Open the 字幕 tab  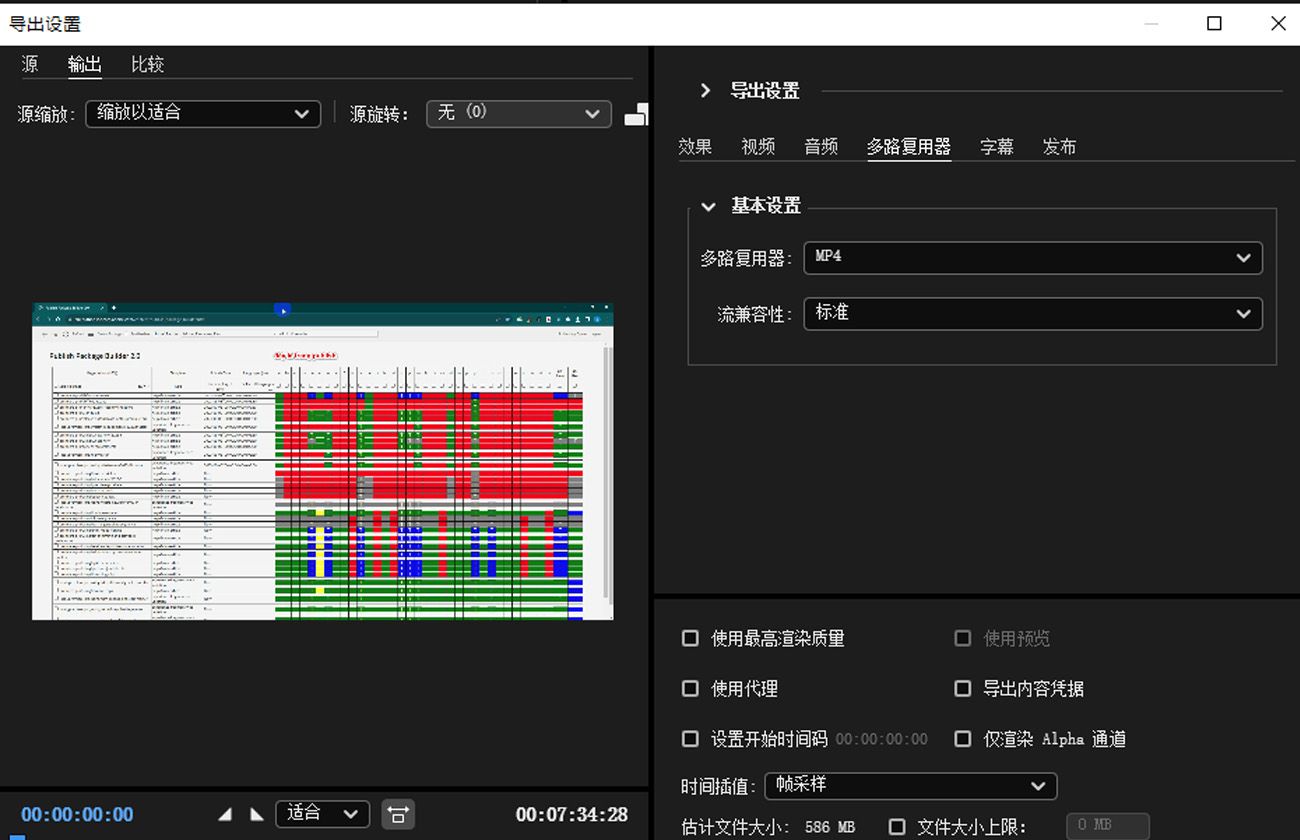[996, 147]
